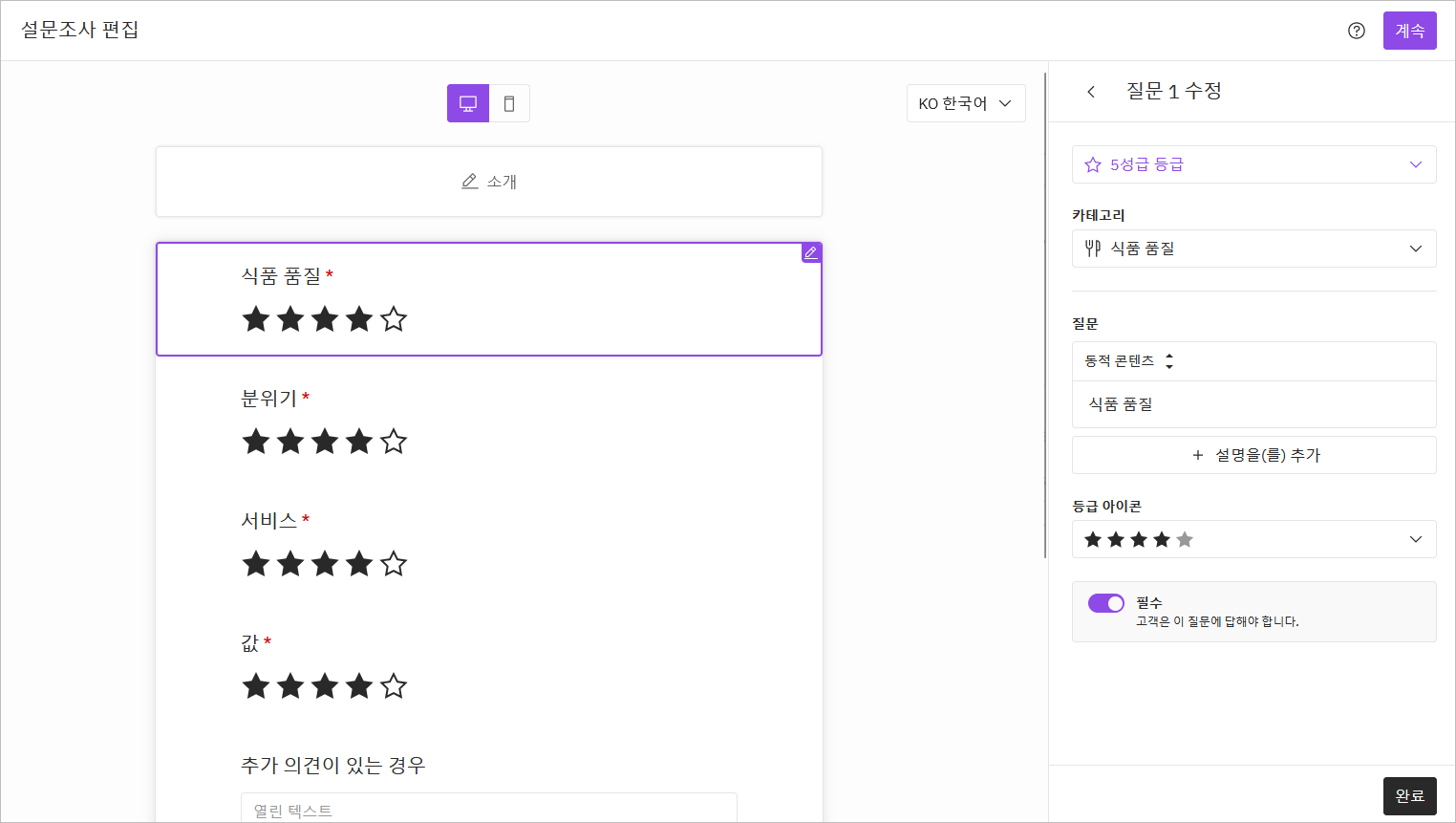Switch to desktop preview mode
Image resolution: width=1456 pixels, height=823 pixels.
pyautogui.click(x=468, y=103)
